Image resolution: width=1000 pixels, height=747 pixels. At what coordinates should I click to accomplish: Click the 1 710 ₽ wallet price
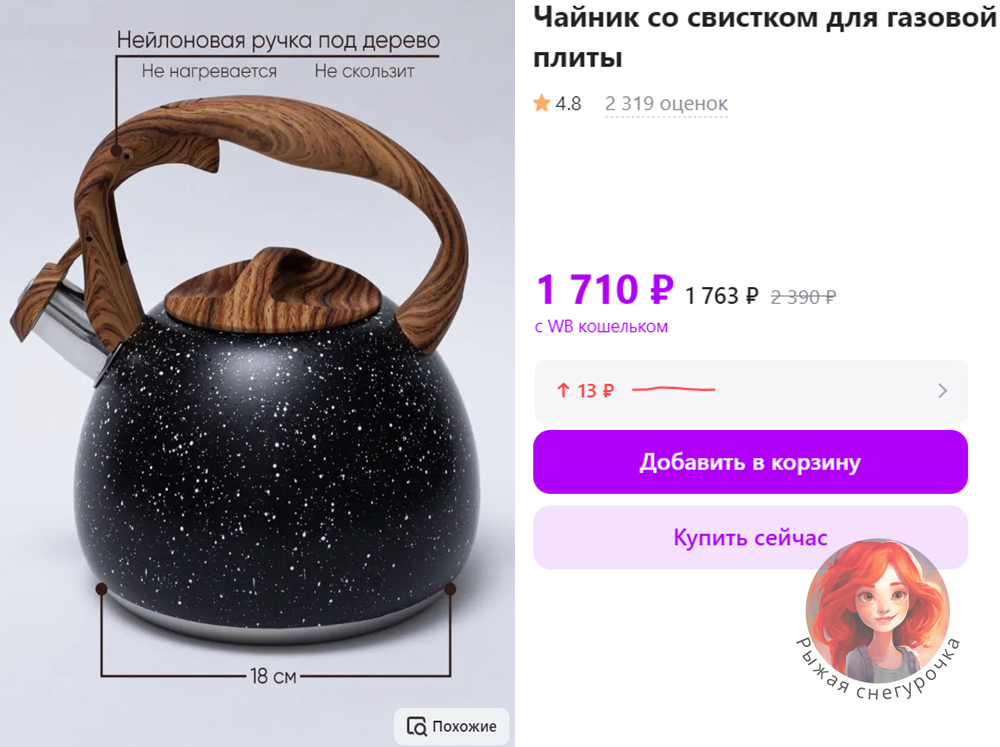pyautogui.click(x=605, y=289)
